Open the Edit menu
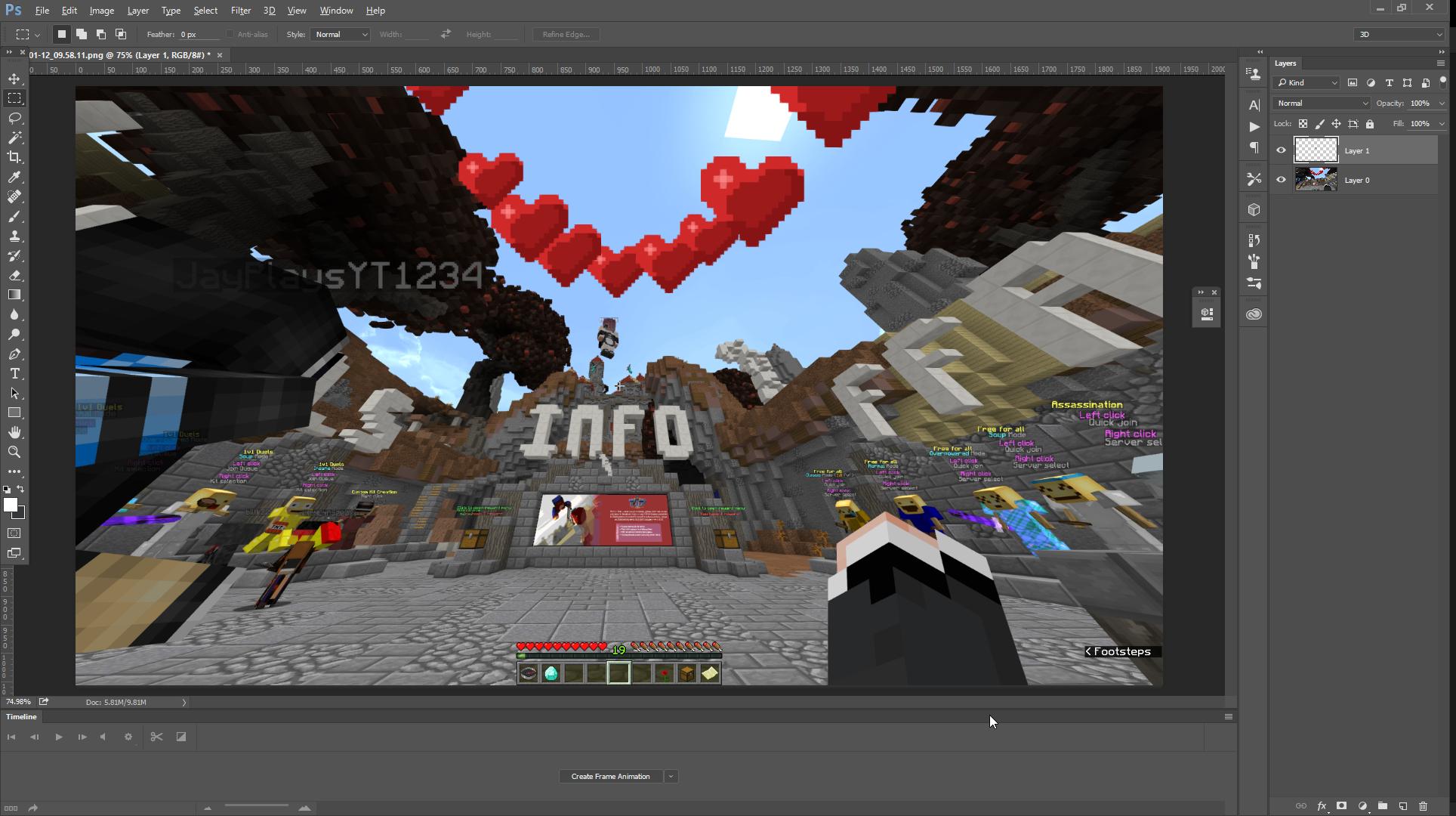Screen dimensions: 1456x816 (x=69, y=11)
